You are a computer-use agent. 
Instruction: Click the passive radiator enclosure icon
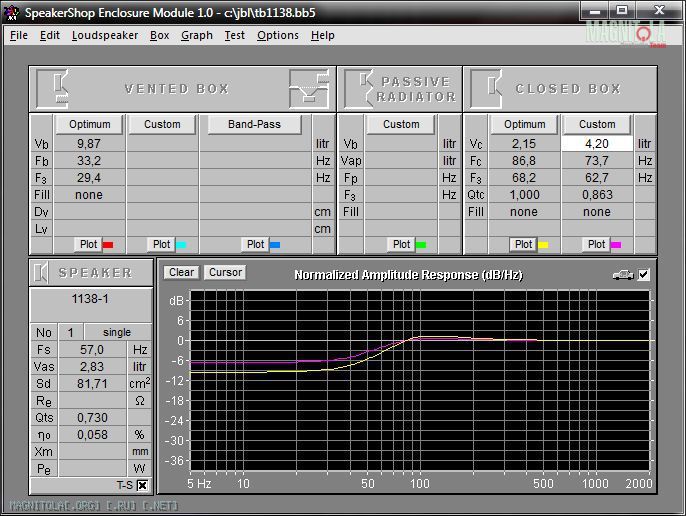[358, 89]
